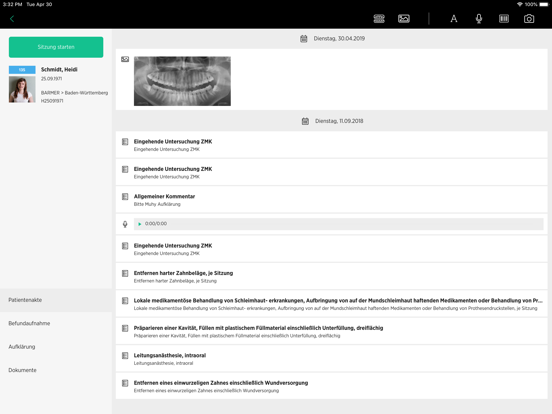Click document icon beside 'Allgemeiner Kommentar'

125,196
